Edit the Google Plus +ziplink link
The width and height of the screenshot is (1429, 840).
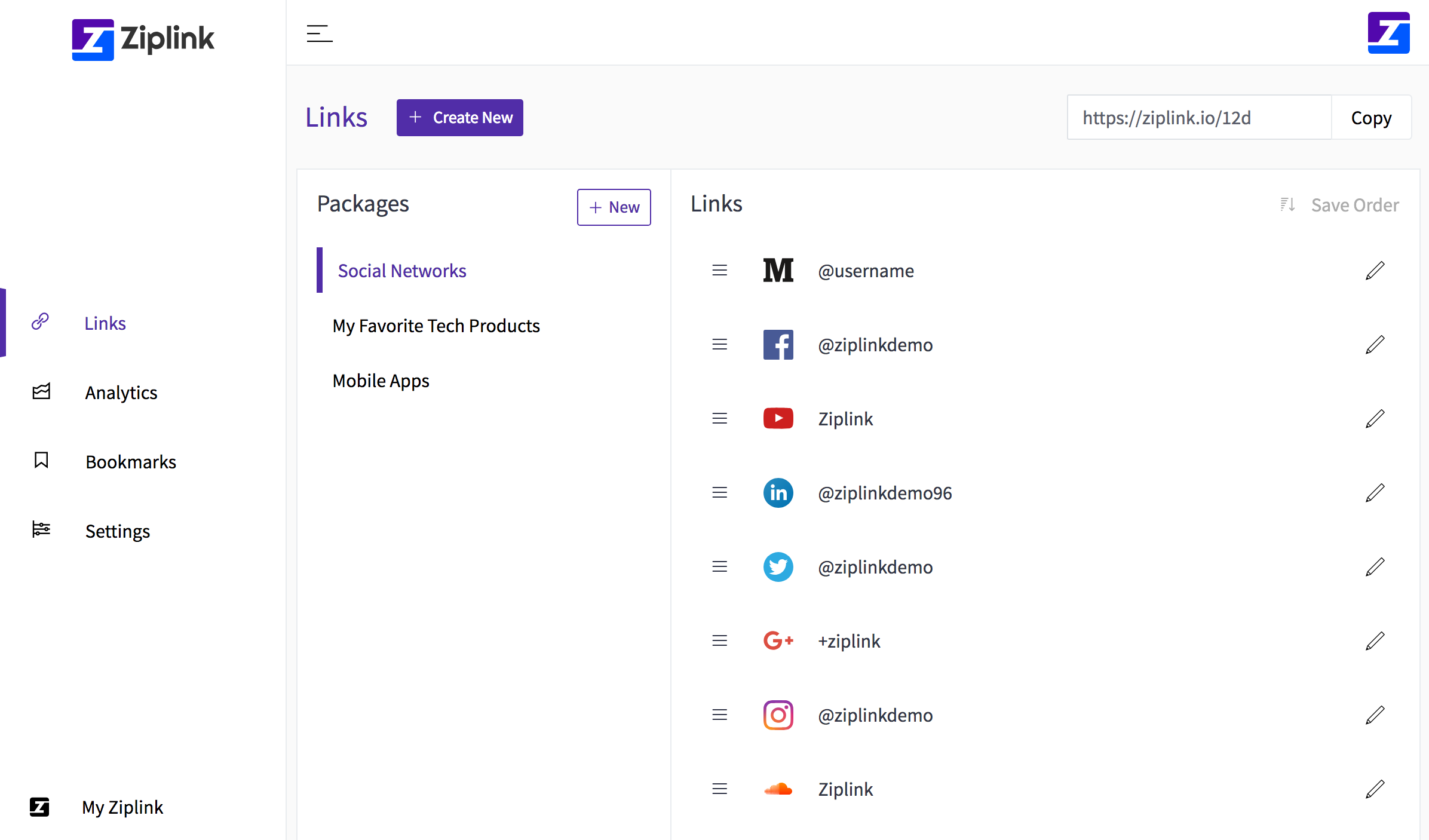pos(1375,640)
